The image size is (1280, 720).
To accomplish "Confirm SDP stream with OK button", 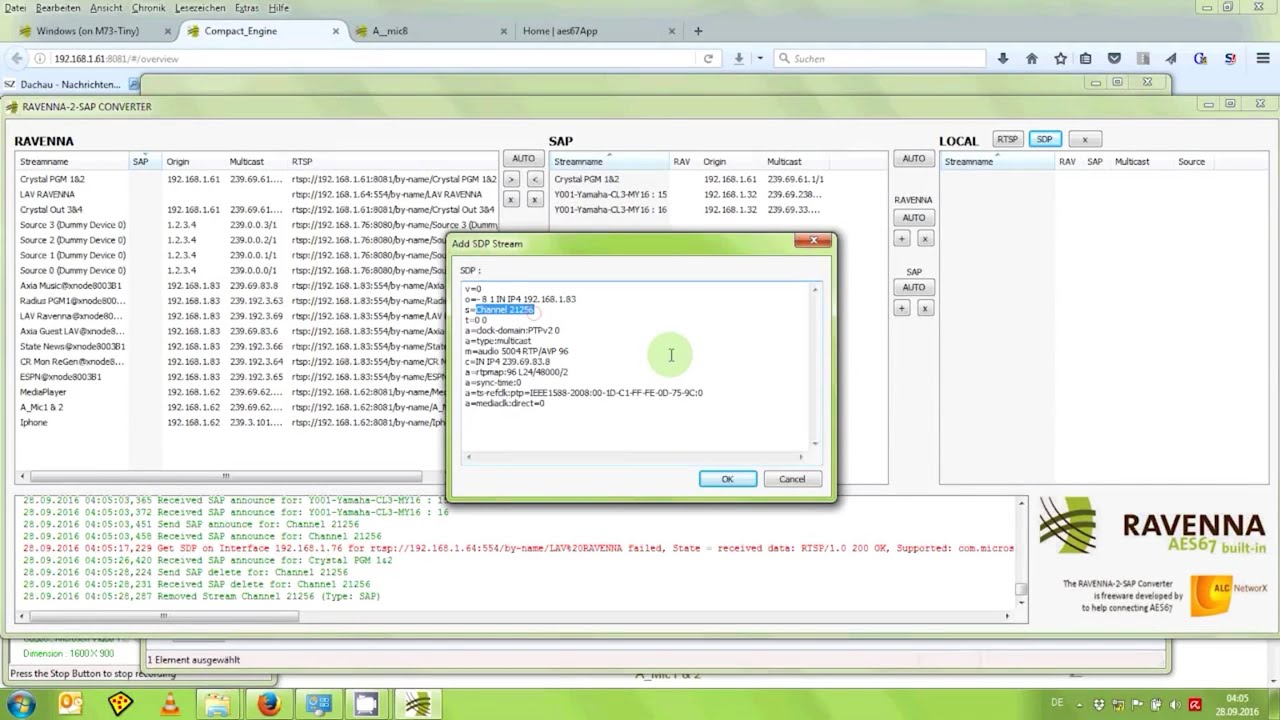I will (x=727, y=479).
